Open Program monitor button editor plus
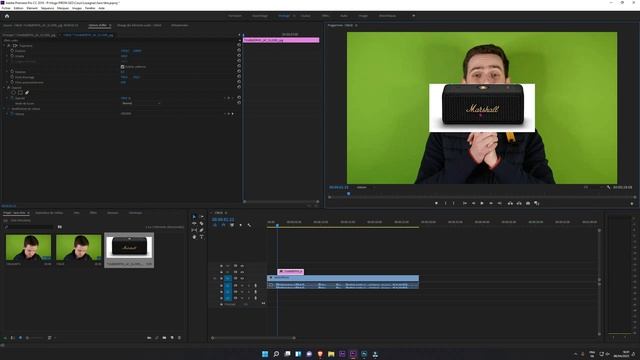Screen dimensions: 640x360 click(x=632, y=203)
